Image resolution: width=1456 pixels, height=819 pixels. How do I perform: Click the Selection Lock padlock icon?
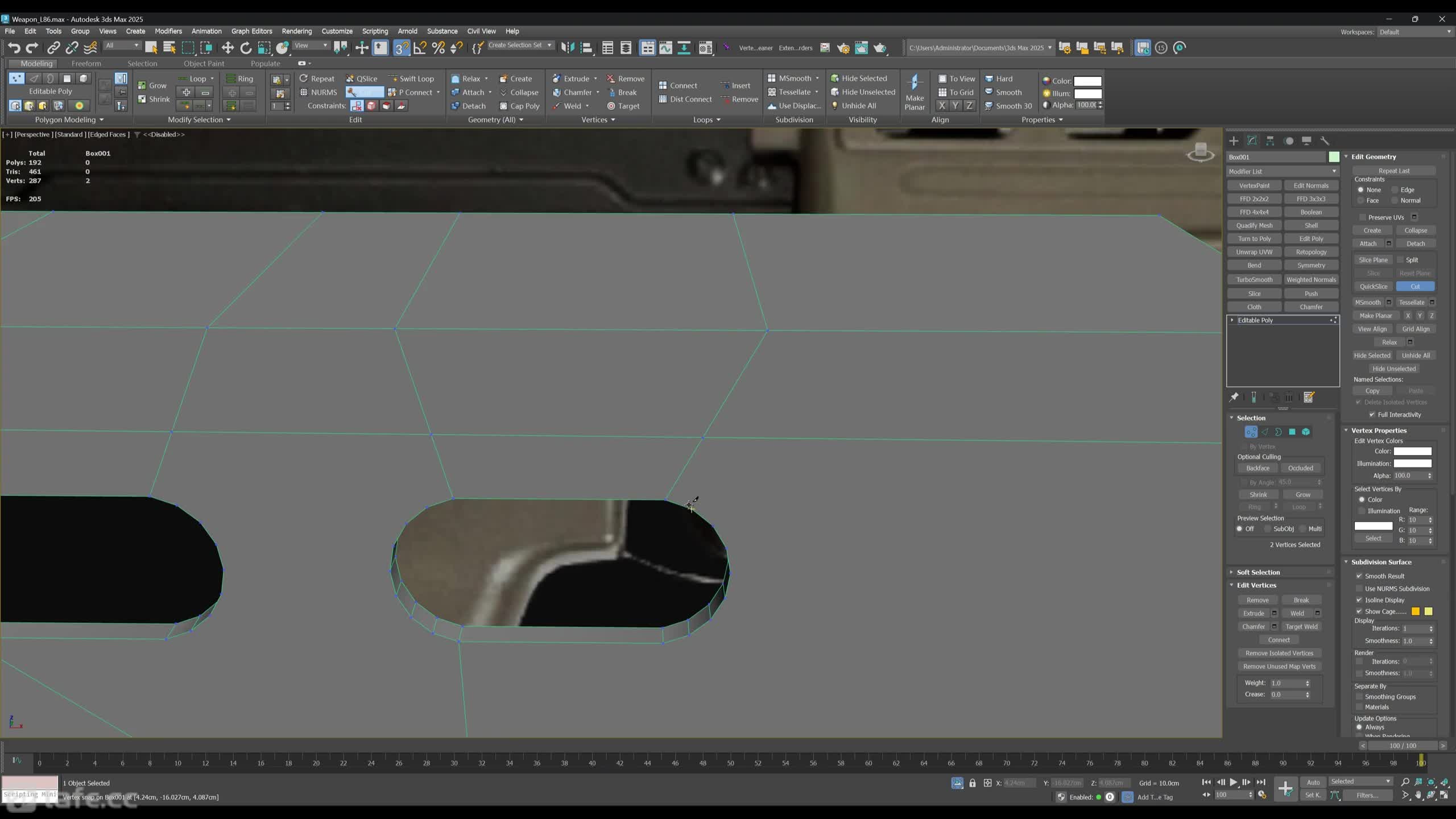pos(973,783)
